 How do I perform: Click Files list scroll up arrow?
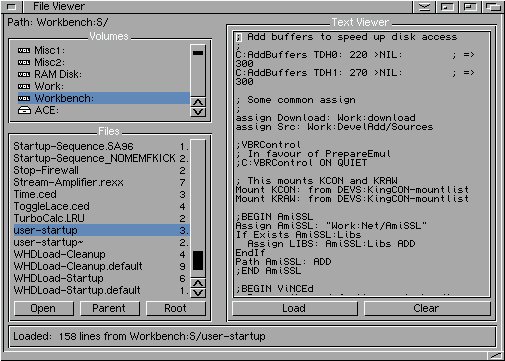pos(198,283)
